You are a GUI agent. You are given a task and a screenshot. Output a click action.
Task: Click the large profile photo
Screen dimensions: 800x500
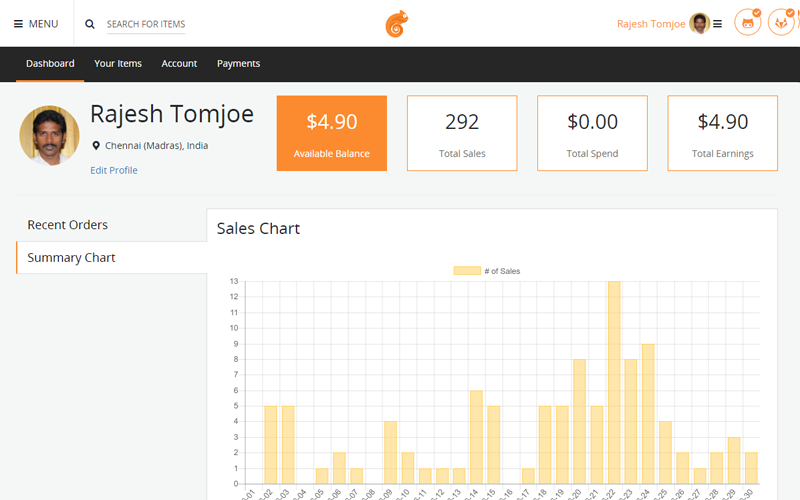[49, 135]
